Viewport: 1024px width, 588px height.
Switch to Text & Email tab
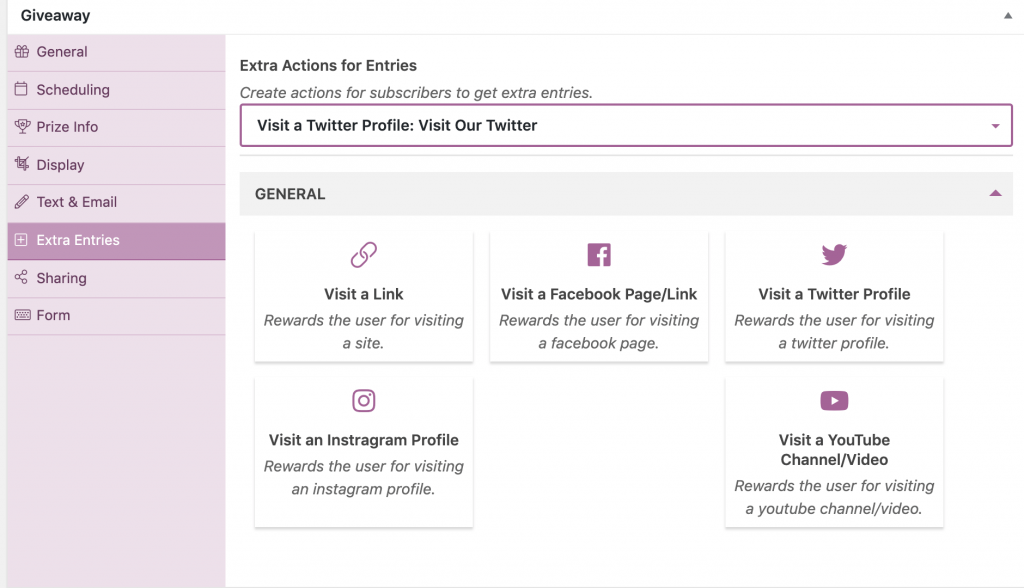coord(116,203)
